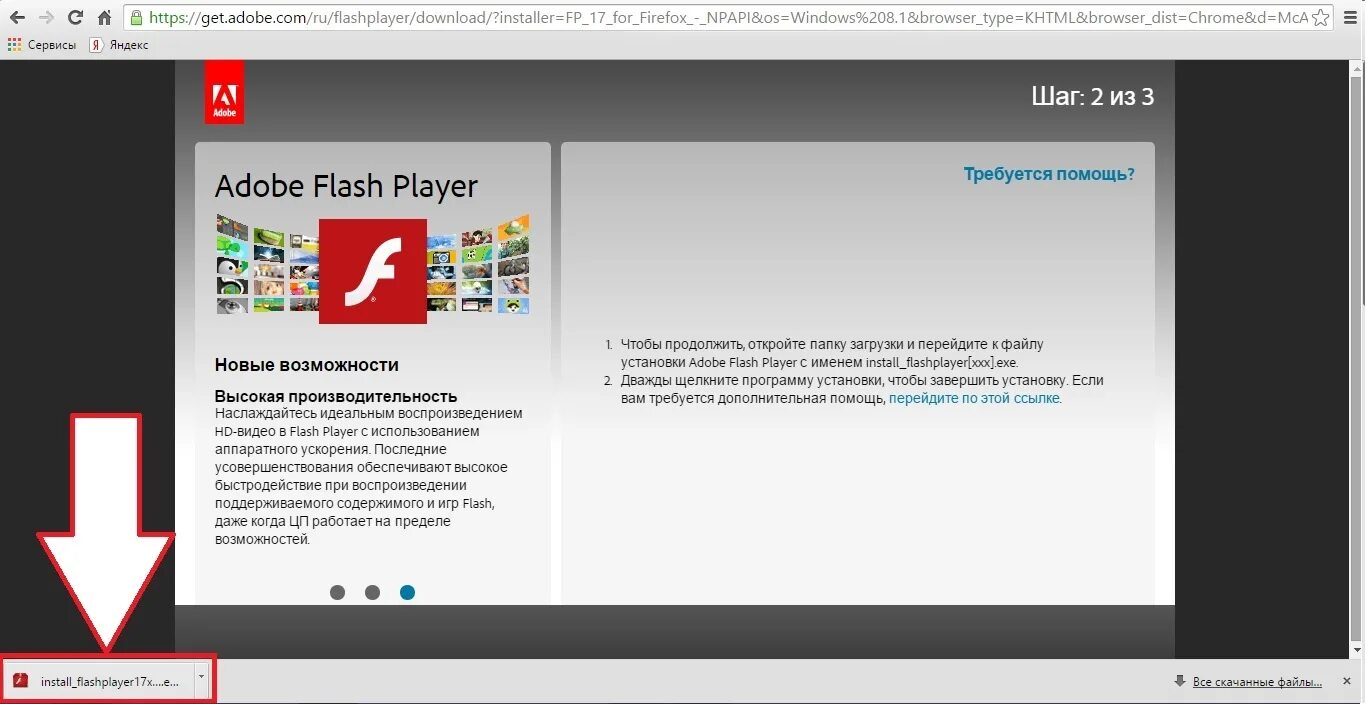The image size is (1366, 704).
Task: Click the Новые возможности heading
Action: click(306, 365)
